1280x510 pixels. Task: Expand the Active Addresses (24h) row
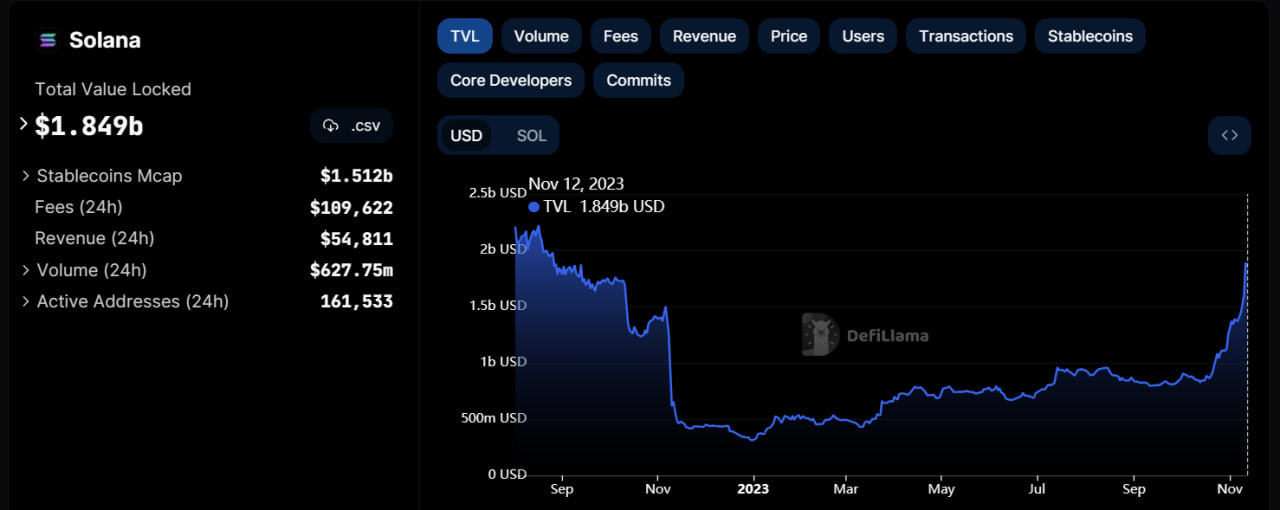click(26, 301)
